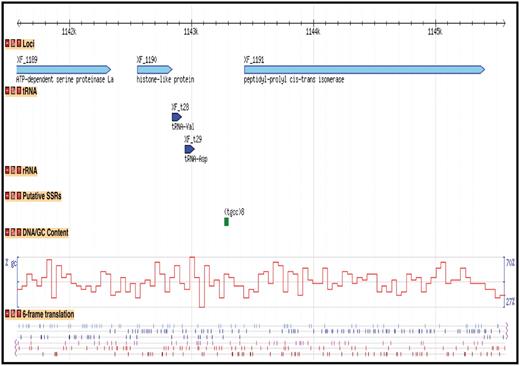Click the middle icon beside DNA/GC Content title
The height and width of the screenshot is (366, 520).
13,232
